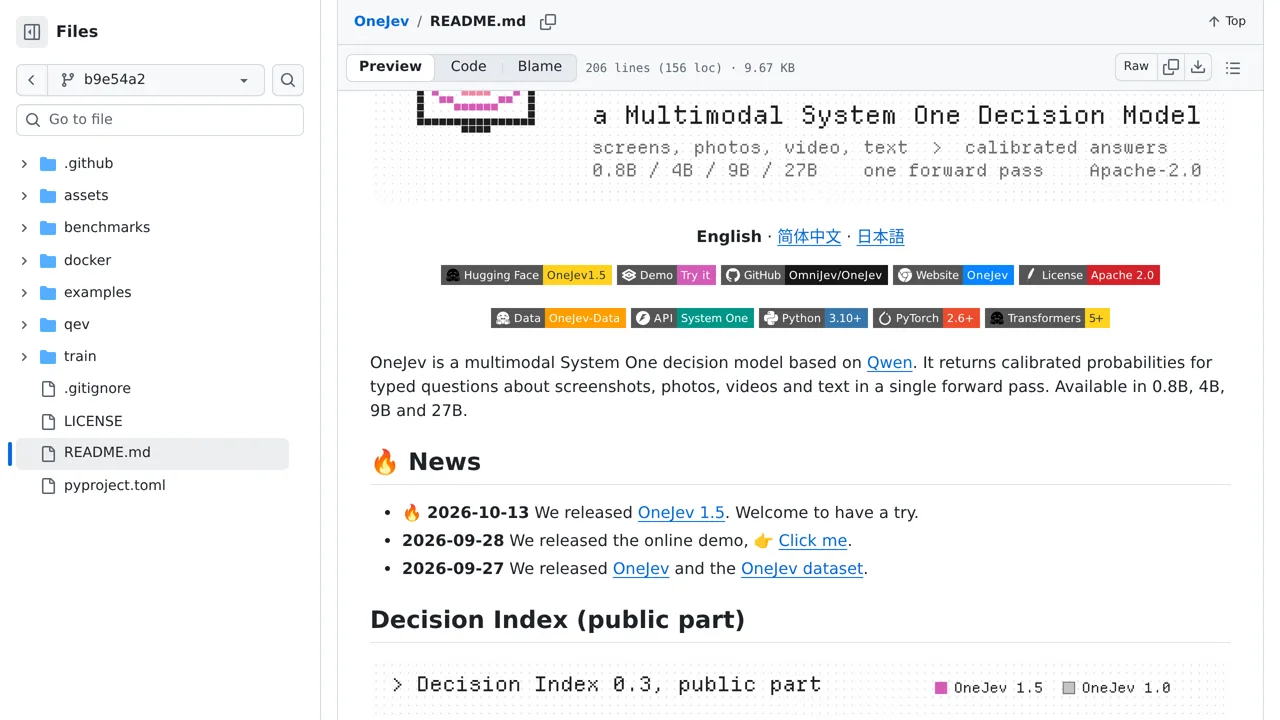Expand the benchmarks folder
The height and width of the screenshot is (720, 1280).
[x=24, y=227]
